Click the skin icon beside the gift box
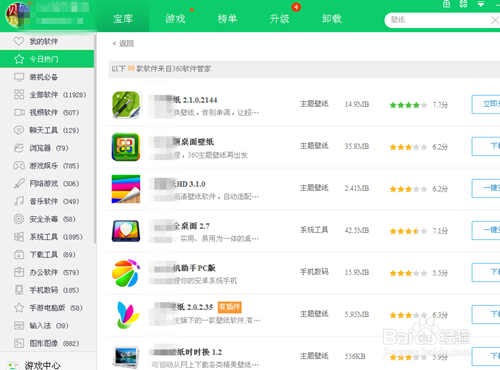The image size is (500, 370). (463, 4)
